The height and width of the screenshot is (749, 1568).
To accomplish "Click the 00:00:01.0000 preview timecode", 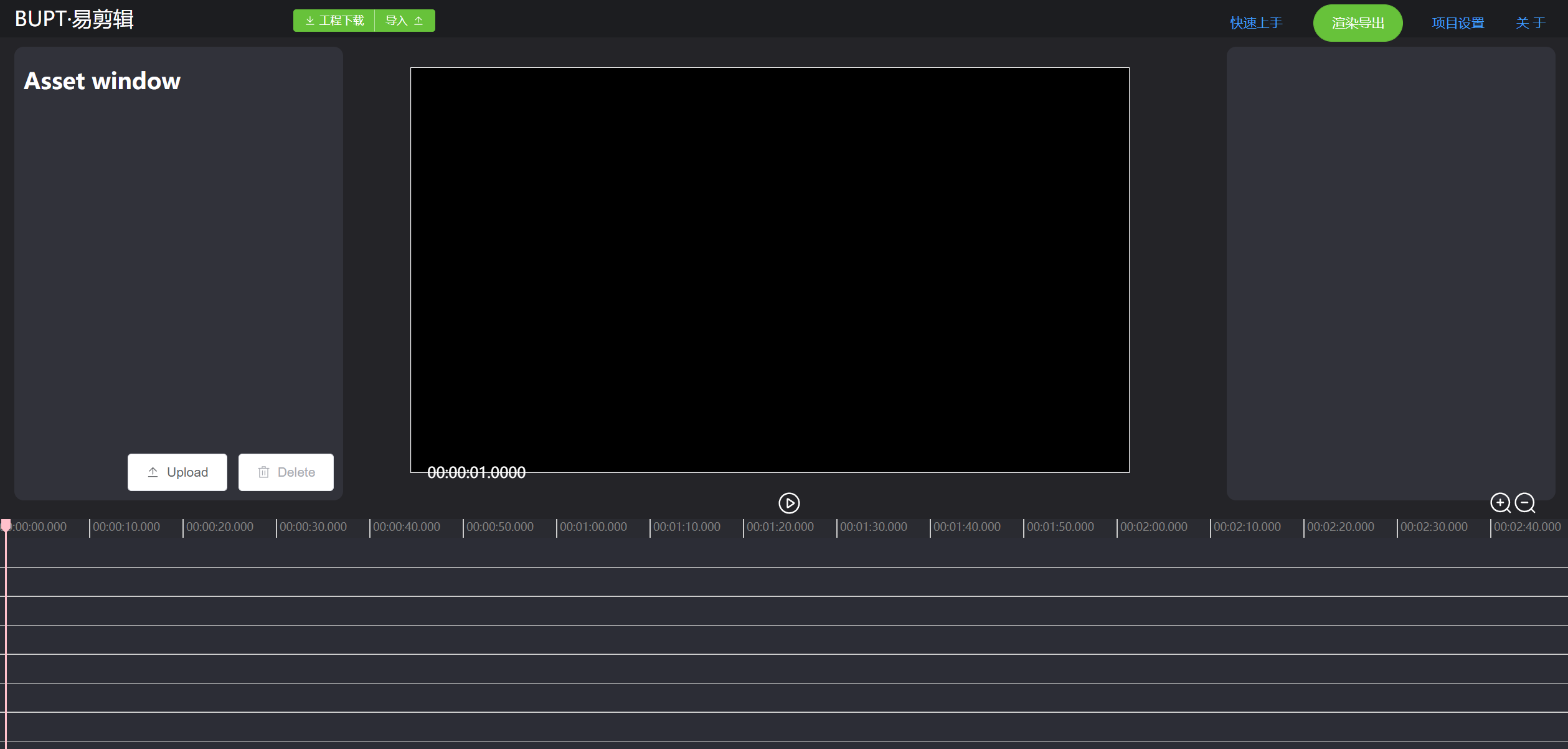I will click(x=476, y=473).
